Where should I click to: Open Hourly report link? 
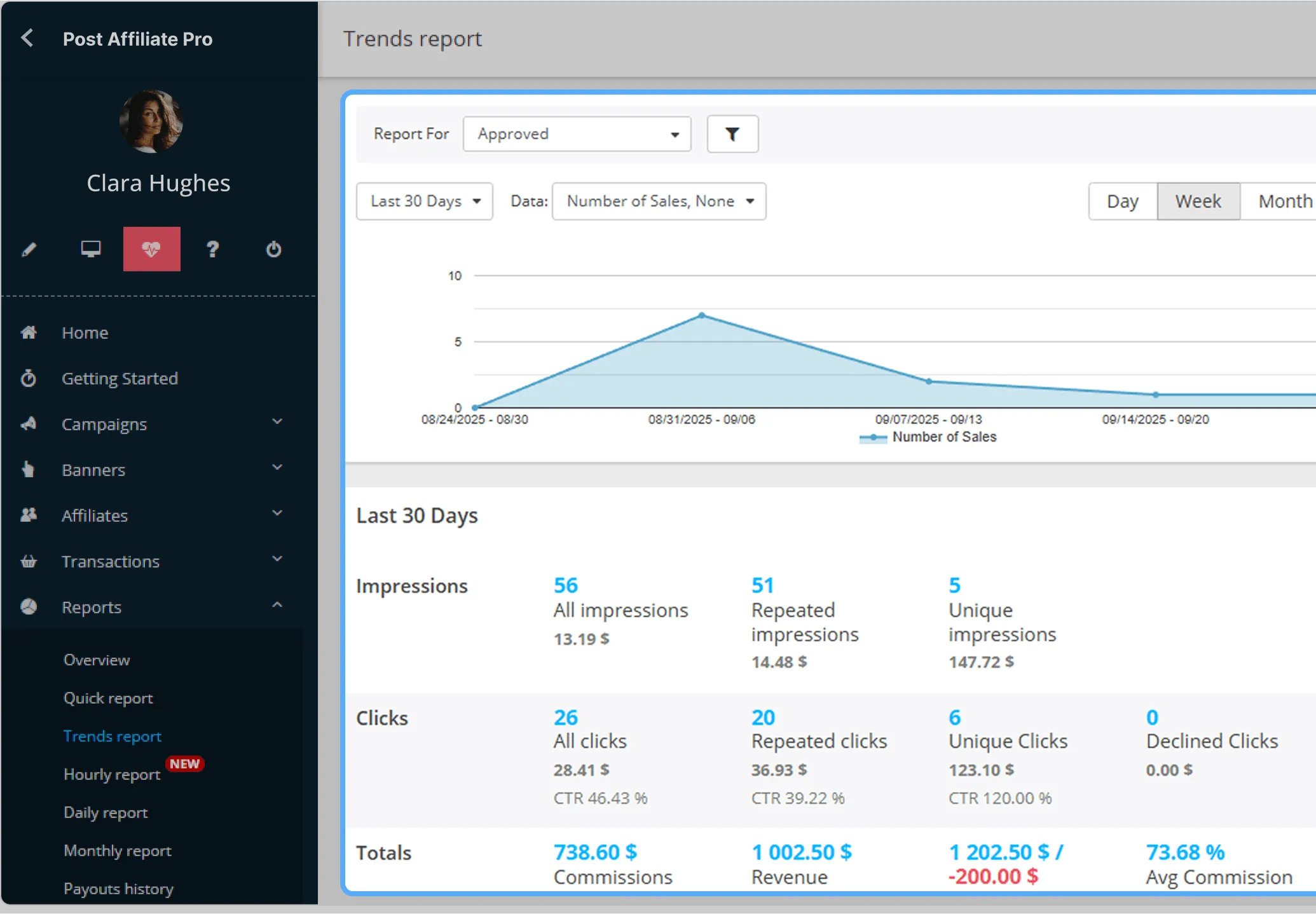112,774
